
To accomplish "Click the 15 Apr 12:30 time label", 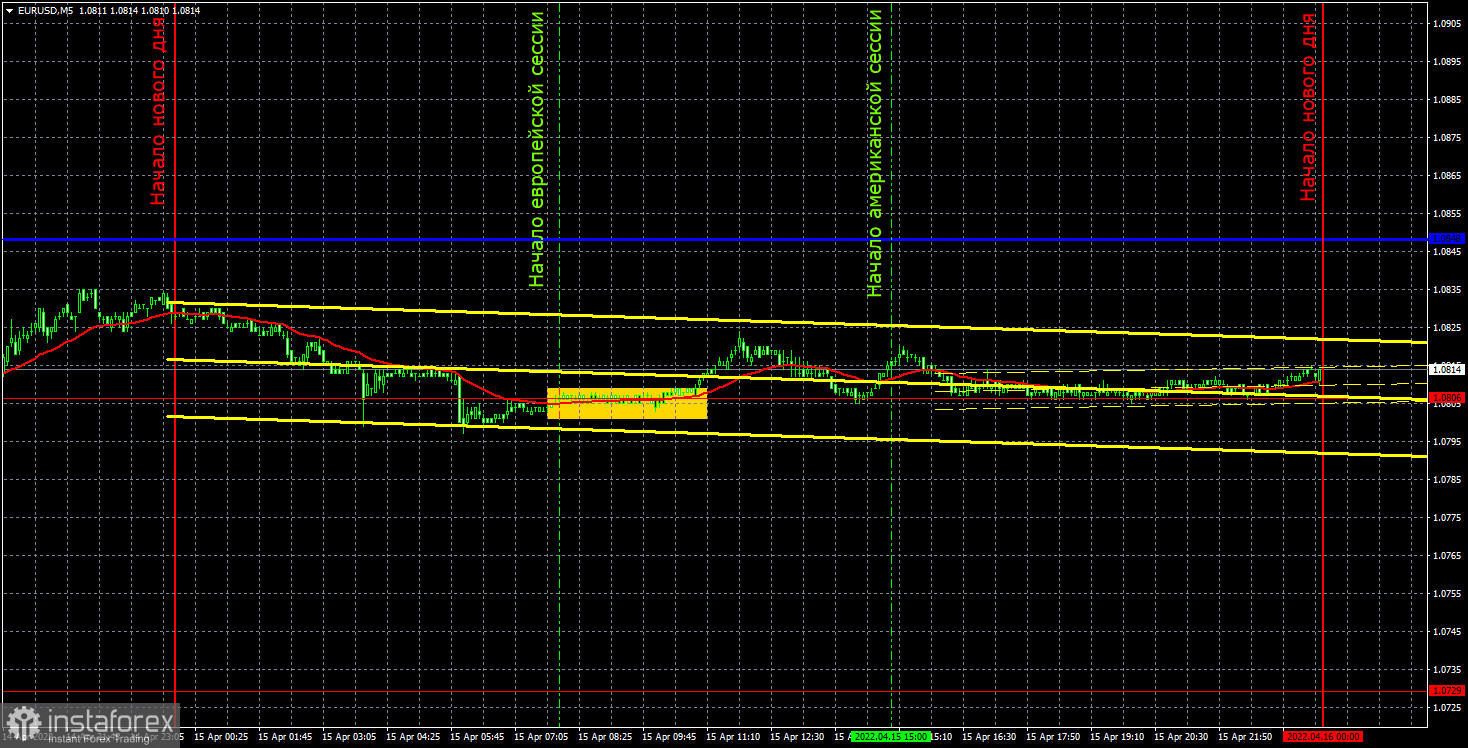I will (x=797, y=736).
